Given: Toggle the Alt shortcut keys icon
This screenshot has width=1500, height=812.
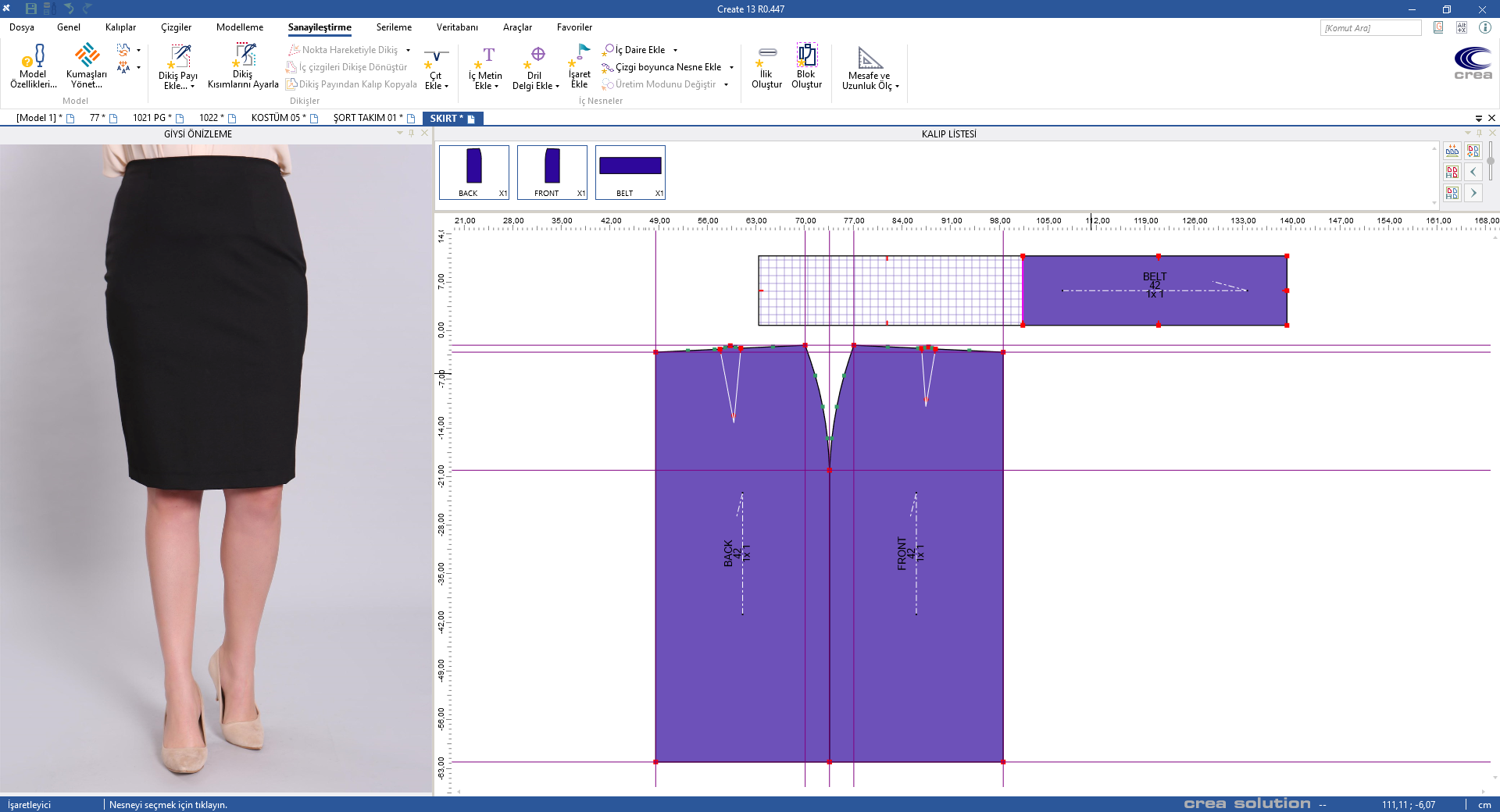Looking at the screenshot, I should [x=1461, y=27].
